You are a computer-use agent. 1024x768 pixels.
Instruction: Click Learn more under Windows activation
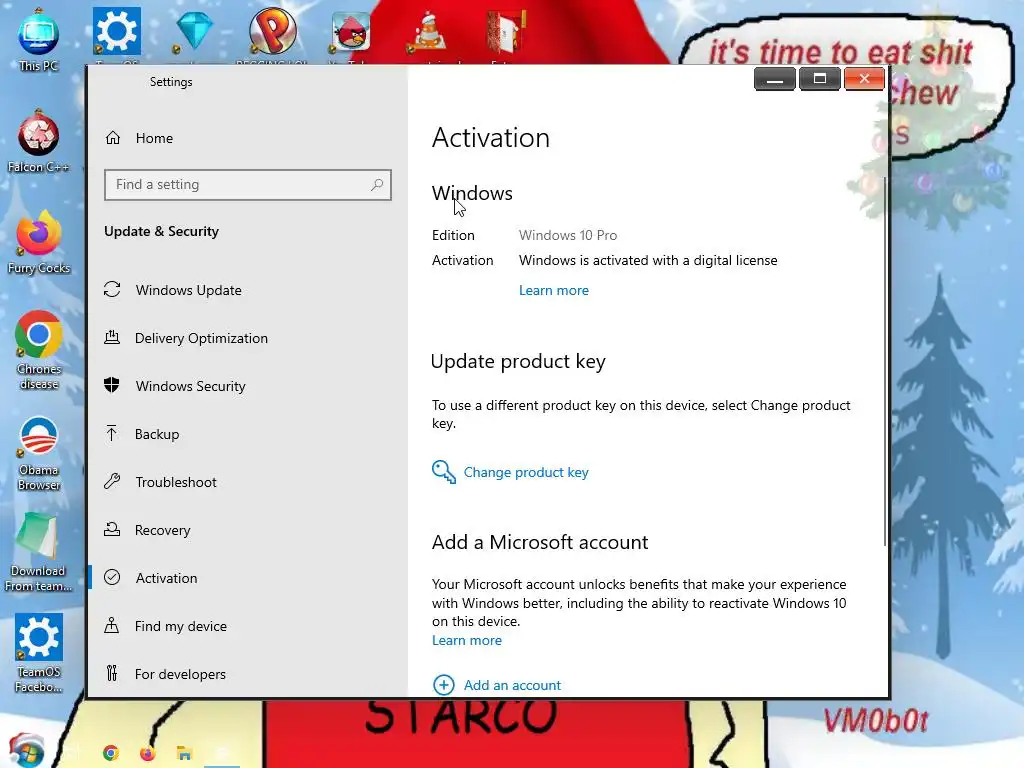click(554, 290)
